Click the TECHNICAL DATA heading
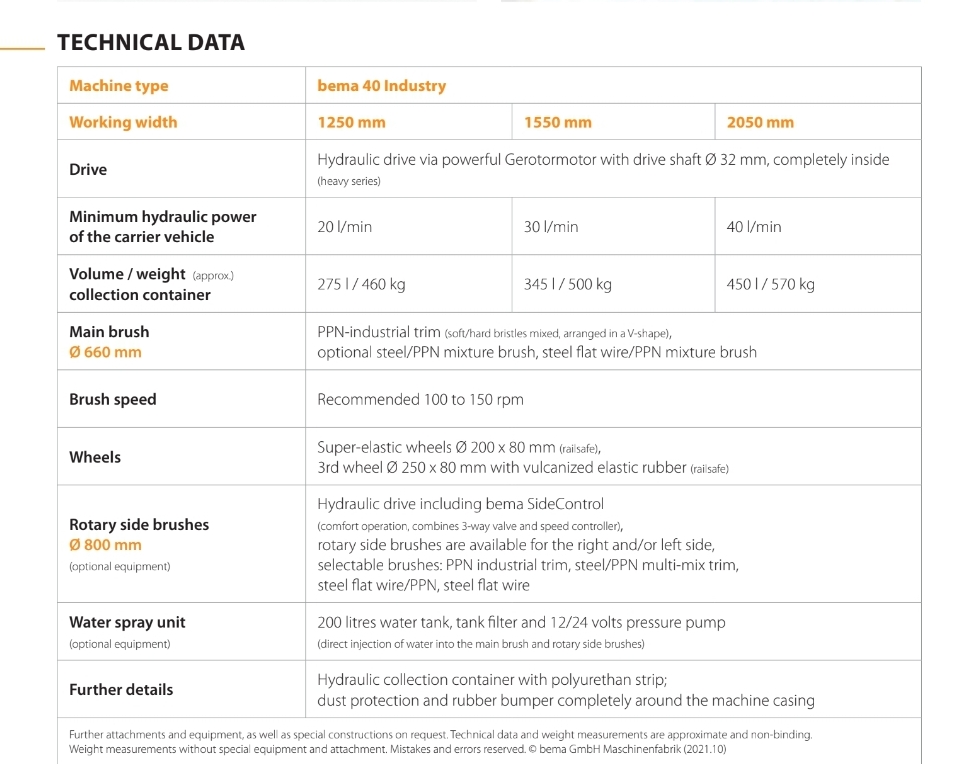 (x=151, y=42)
